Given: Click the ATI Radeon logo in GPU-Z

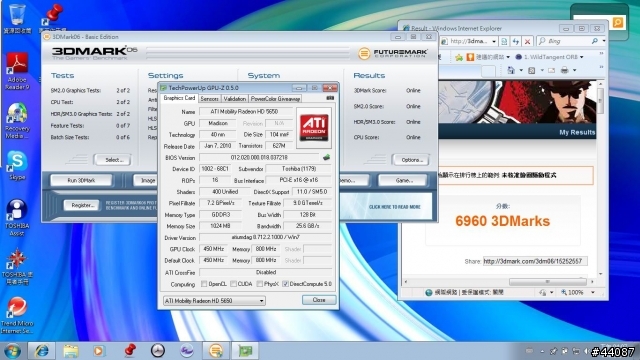Looking at the screenshot, I should tap(314, 128).
